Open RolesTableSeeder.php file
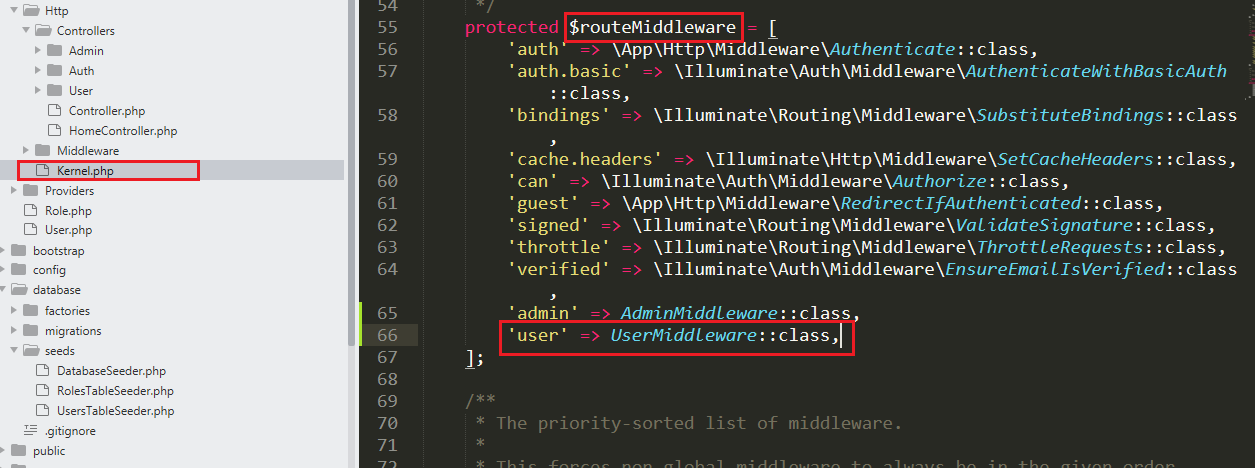This screenshot has height=468, width=1255. click(x=115, y=391)
